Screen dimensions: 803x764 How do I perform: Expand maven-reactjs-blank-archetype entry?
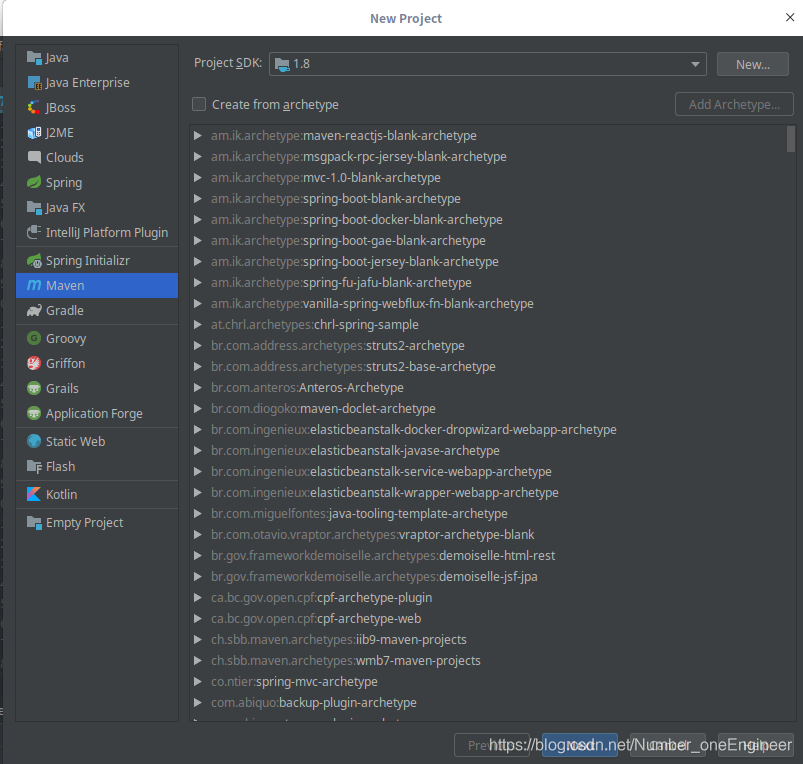coord(198,136)
